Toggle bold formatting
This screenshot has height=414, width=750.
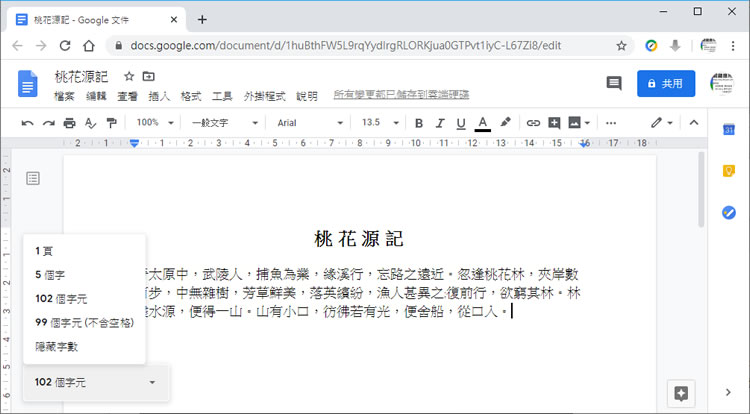click(419, 123)
